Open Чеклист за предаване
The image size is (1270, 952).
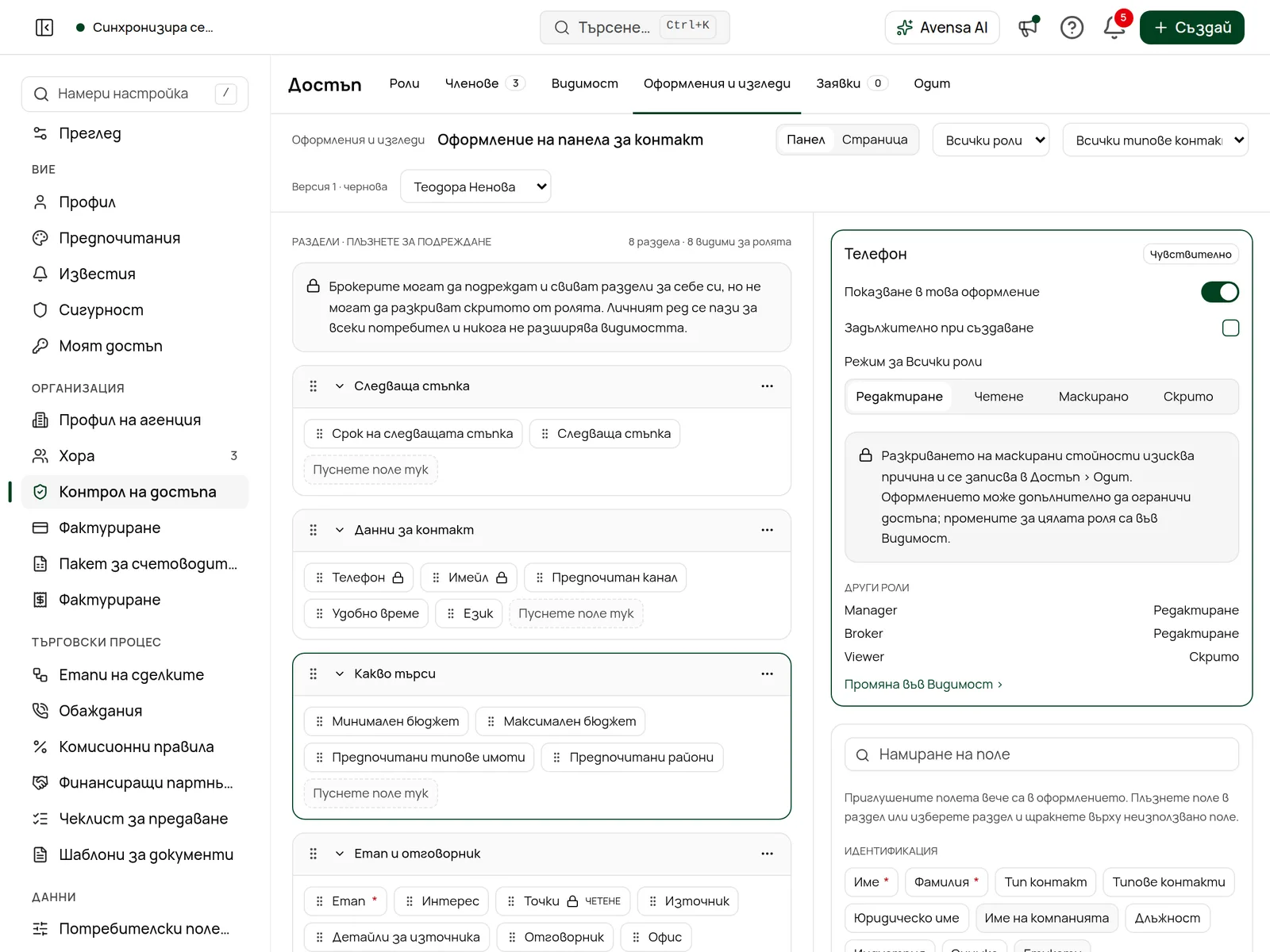click(x=135, y=819)
